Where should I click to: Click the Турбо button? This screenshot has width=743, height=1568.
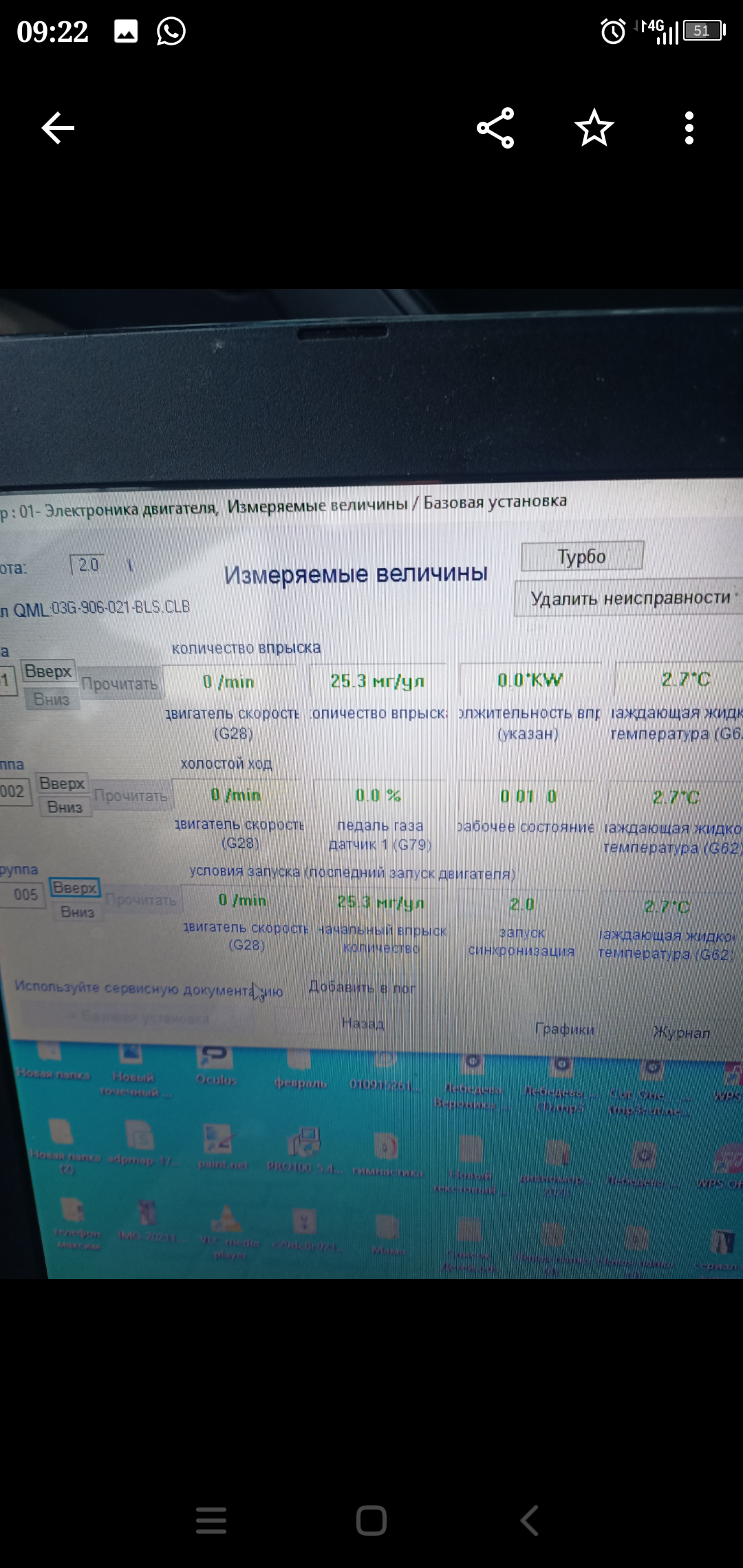click(x=581, y=556)
